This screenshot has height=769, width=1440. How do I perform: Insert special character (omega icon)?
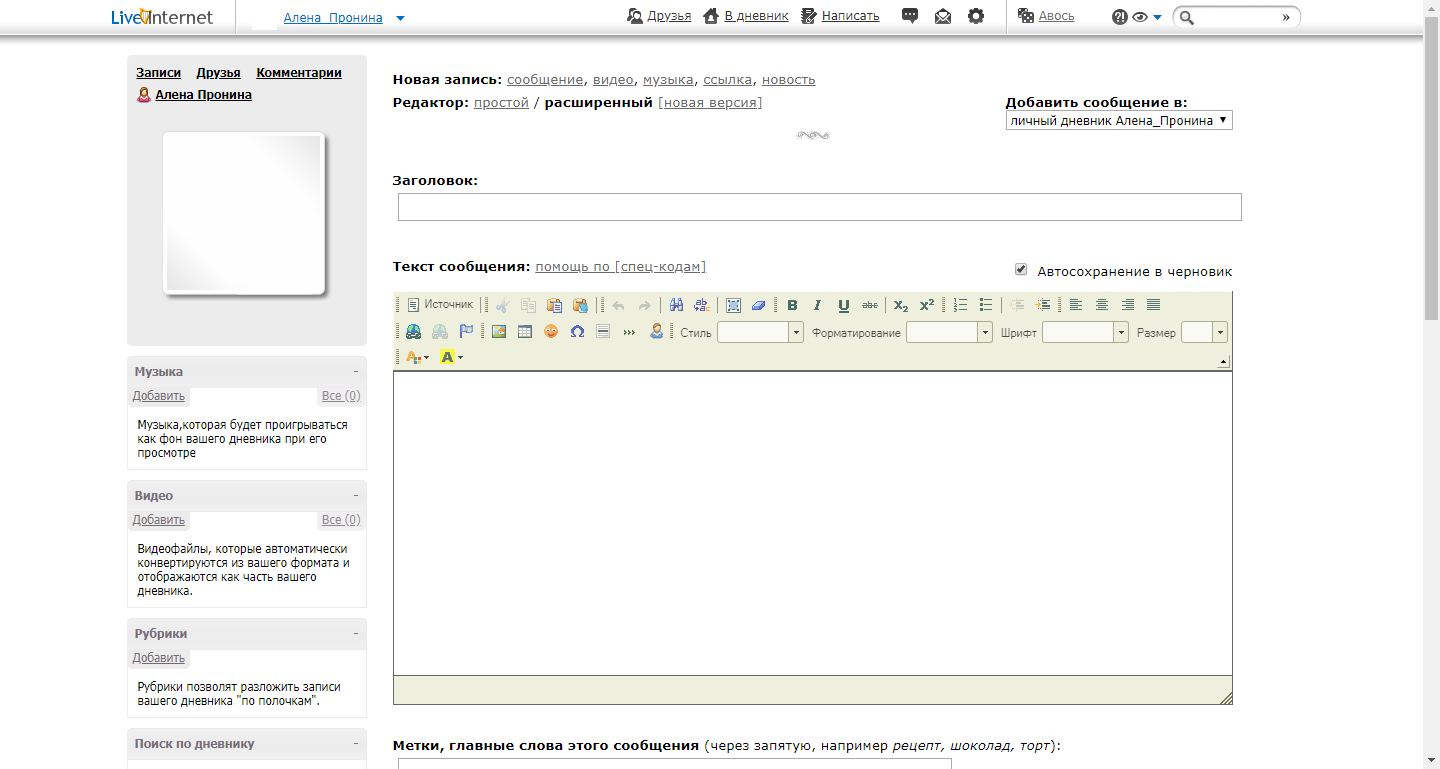click(x=577, y=332)
